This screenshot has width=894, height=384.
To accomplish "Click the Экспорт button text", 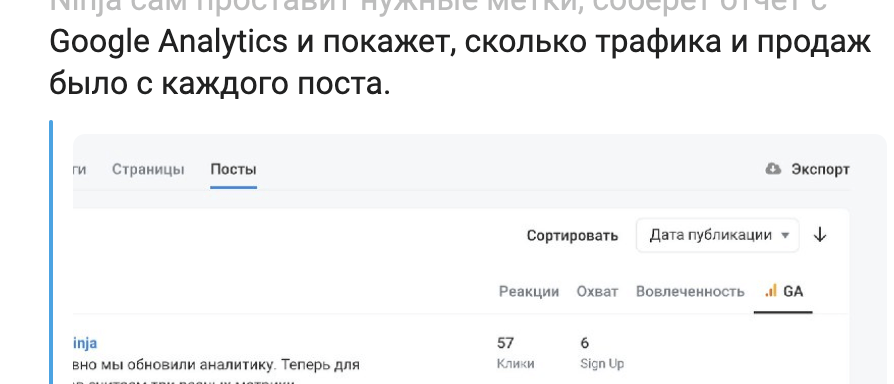I will 820,169.
